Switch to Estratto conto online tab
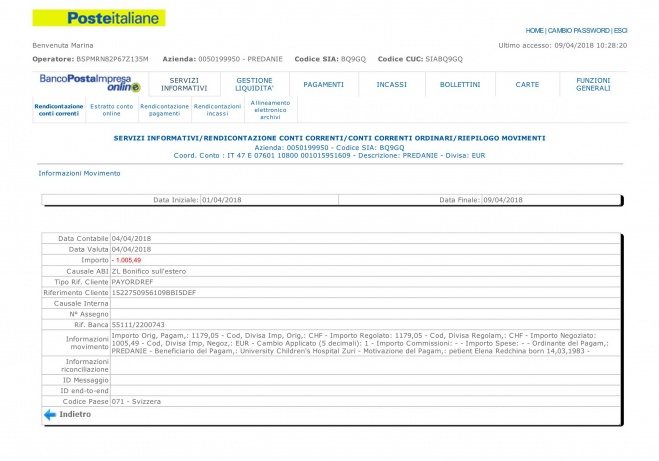659x461 pixels. pos(111,110)
